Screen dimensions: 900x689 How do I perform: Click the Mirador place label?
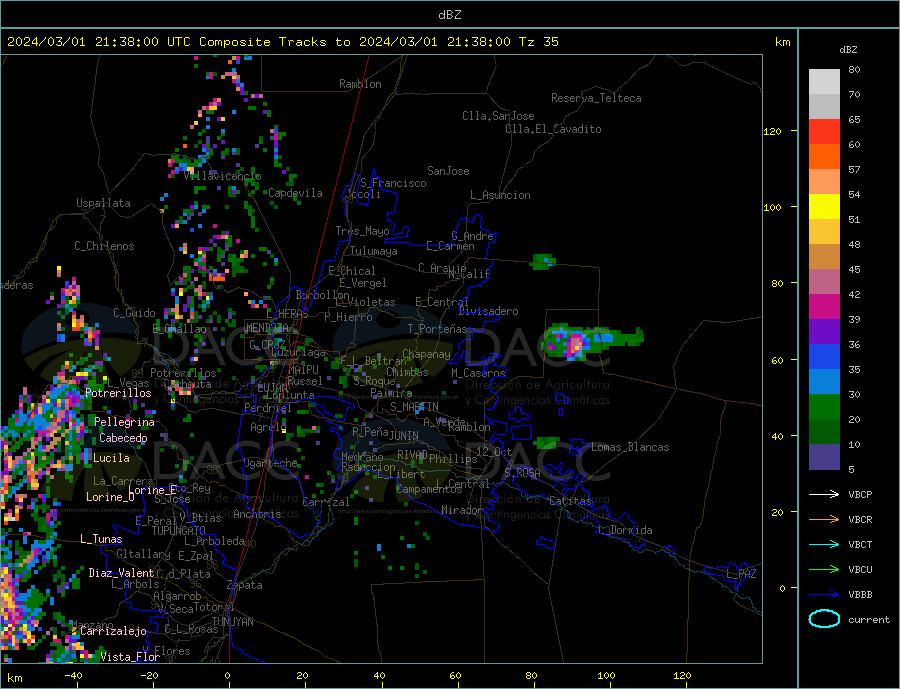461,510
